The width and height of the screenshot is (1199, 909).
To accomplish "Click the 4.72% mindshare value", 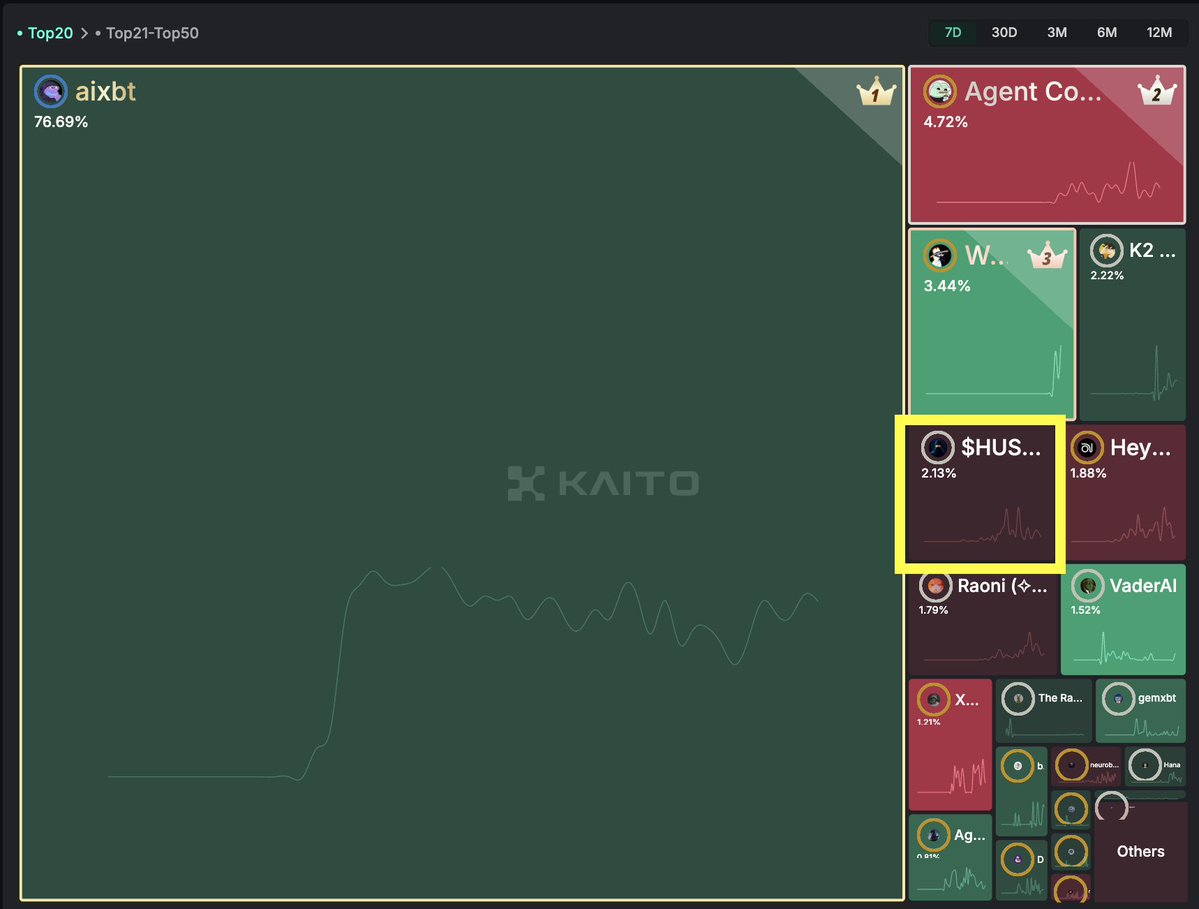I will click(945, 122).
